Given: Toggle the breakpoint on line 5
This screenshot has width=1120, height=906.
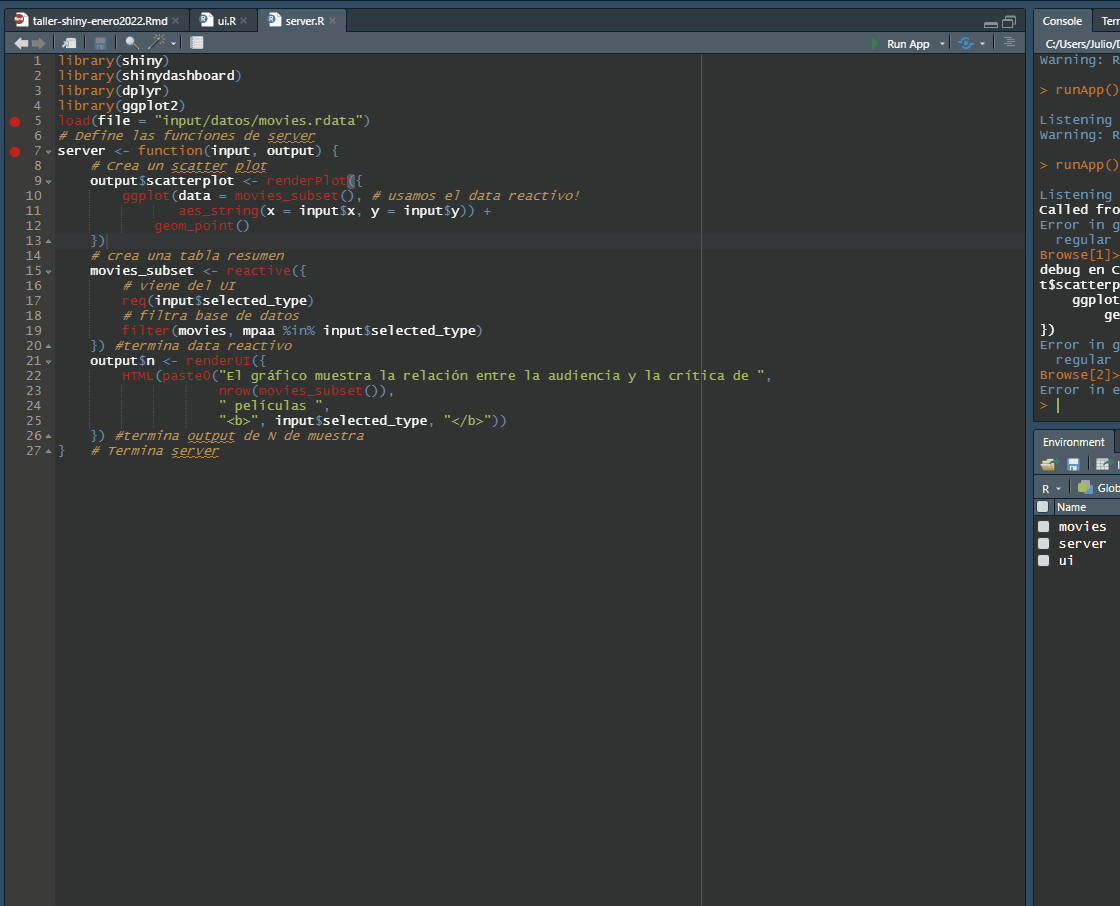Looking at the screenshot, I should pos(15,121).
